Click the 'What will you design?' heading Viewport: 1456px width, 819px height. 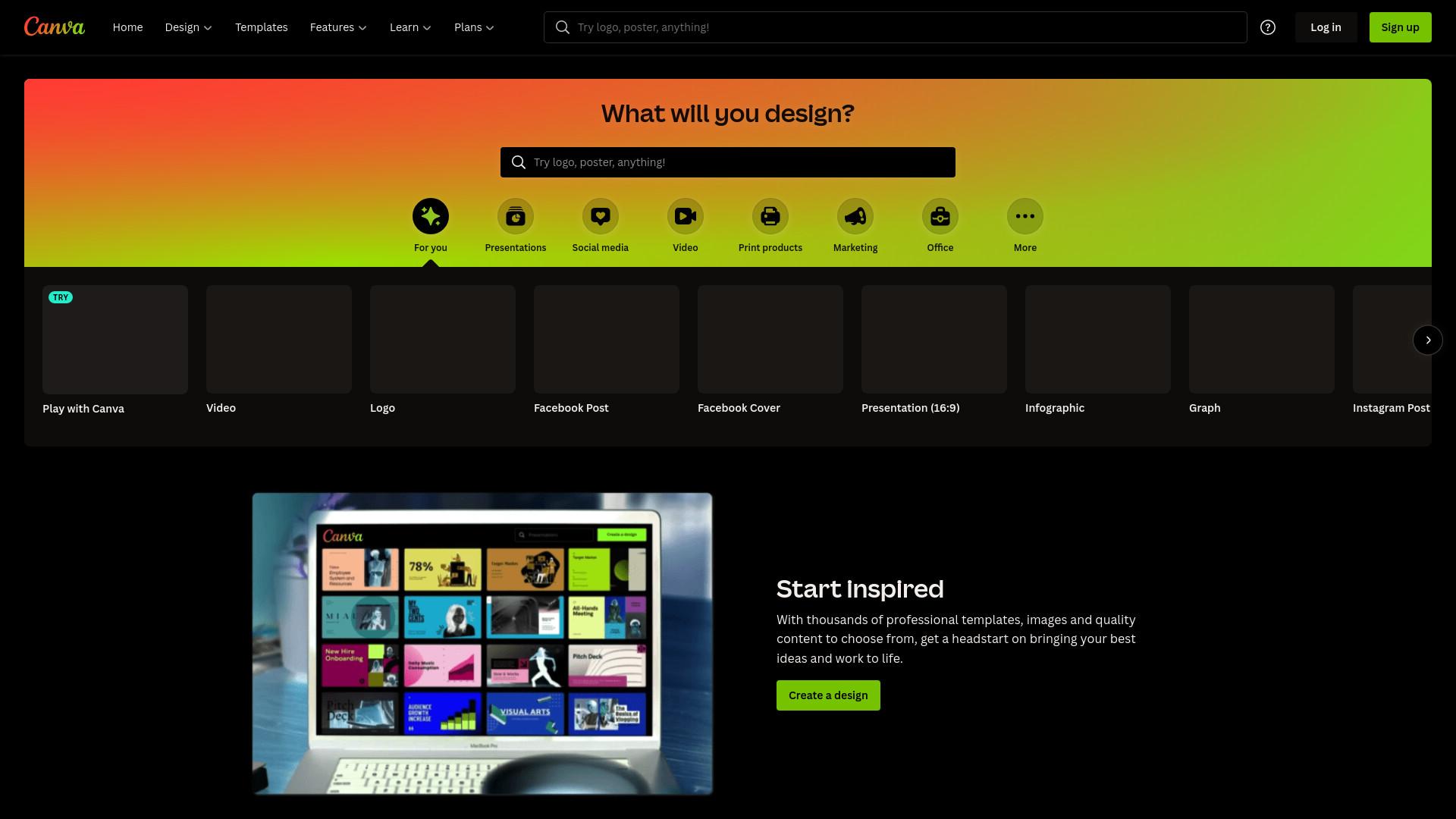point(728,114)
